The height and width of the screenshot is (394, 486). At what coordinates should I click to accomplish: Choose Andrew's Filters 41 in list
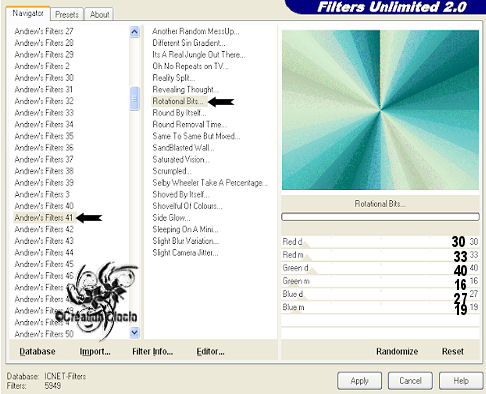(44, 218)
